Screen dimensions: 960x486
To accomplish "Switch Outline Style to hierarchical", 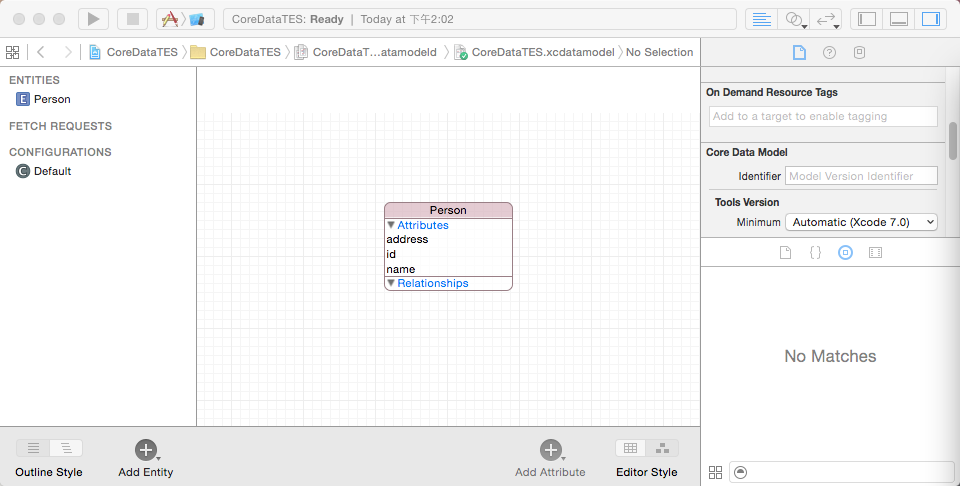I will (66, 448).
